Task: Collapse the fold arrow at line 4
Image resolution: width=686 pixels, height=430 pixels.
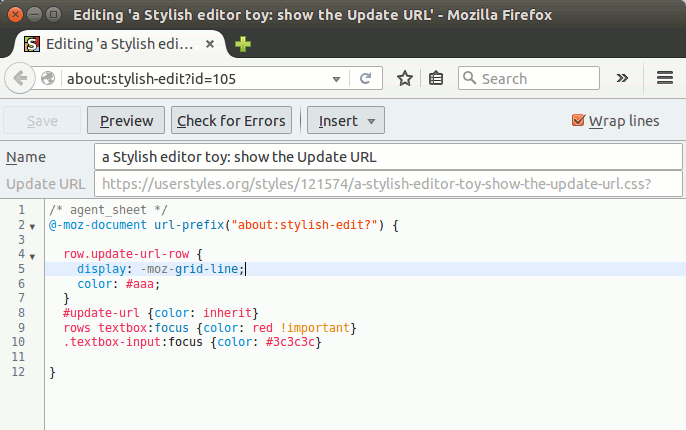Action: [x=32, y=256]
